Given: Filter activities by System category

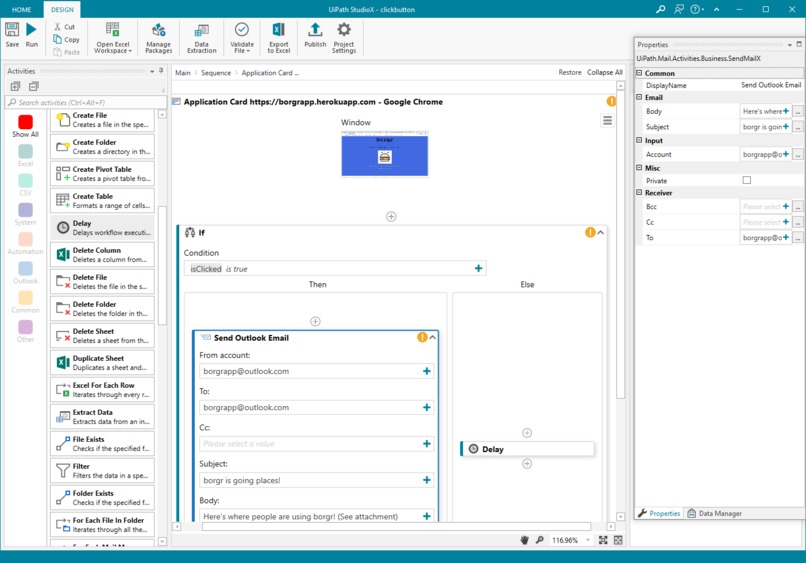Looking at the screenshot, I should pos(25,214).
